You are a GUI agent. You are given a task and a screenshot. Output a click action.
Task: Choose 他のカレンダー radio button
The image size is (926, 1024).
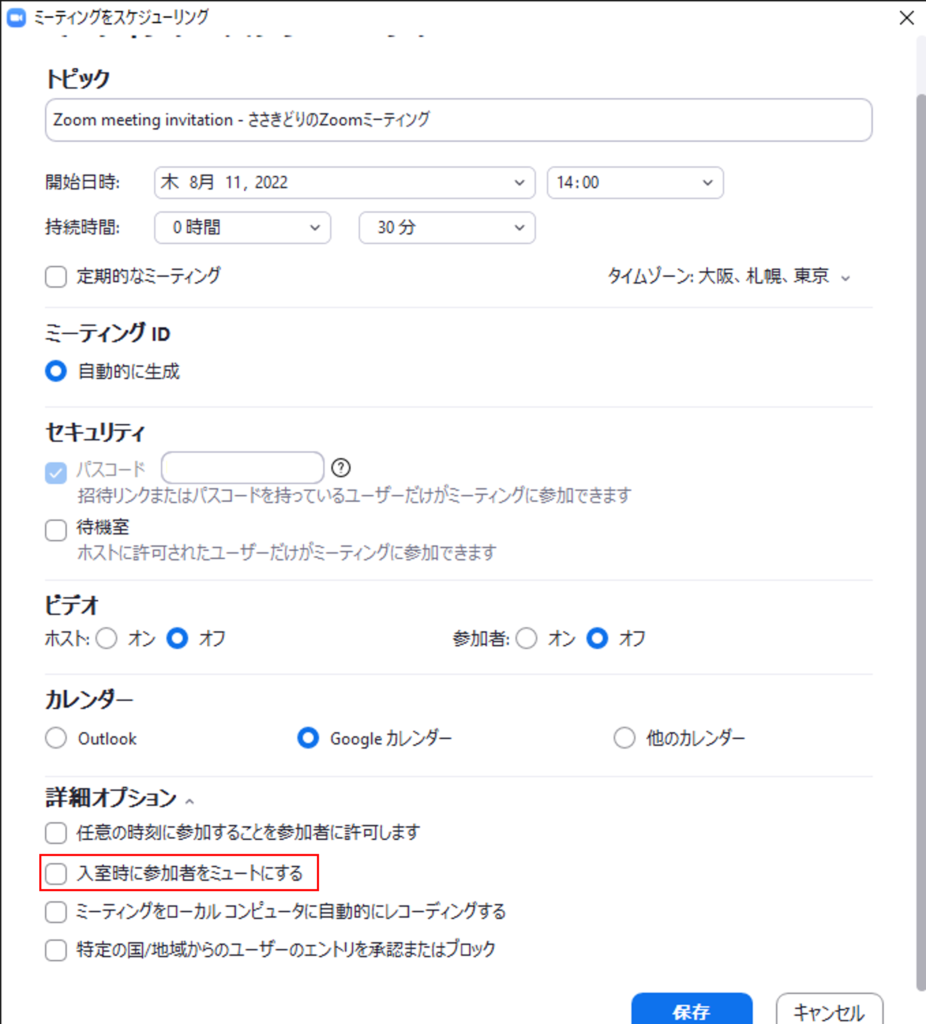[624, 739]
